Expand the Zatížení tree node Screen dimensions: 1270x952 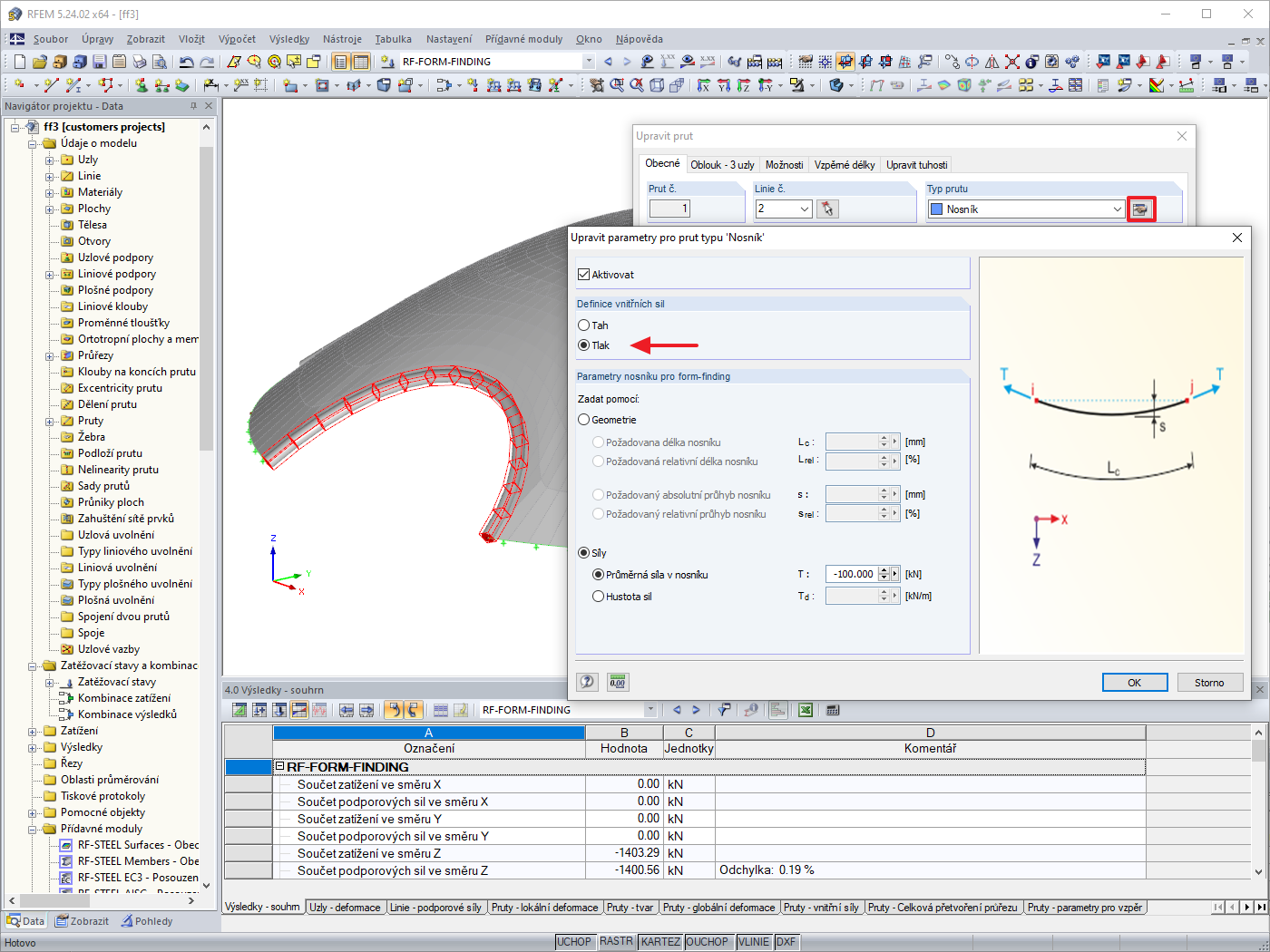click(x=33, y=731)
